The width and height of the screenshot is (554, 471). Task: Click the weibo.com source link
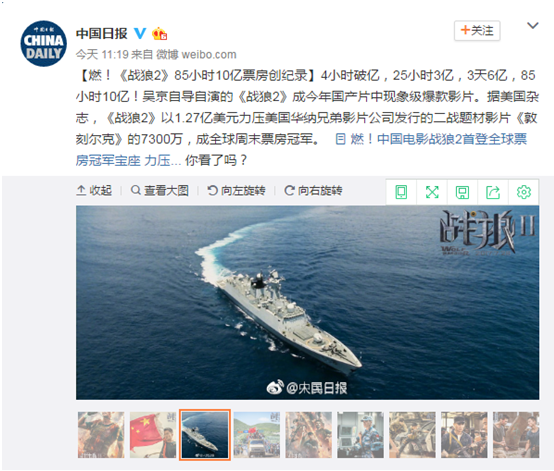pyautogui.click(x=209, y=54)
